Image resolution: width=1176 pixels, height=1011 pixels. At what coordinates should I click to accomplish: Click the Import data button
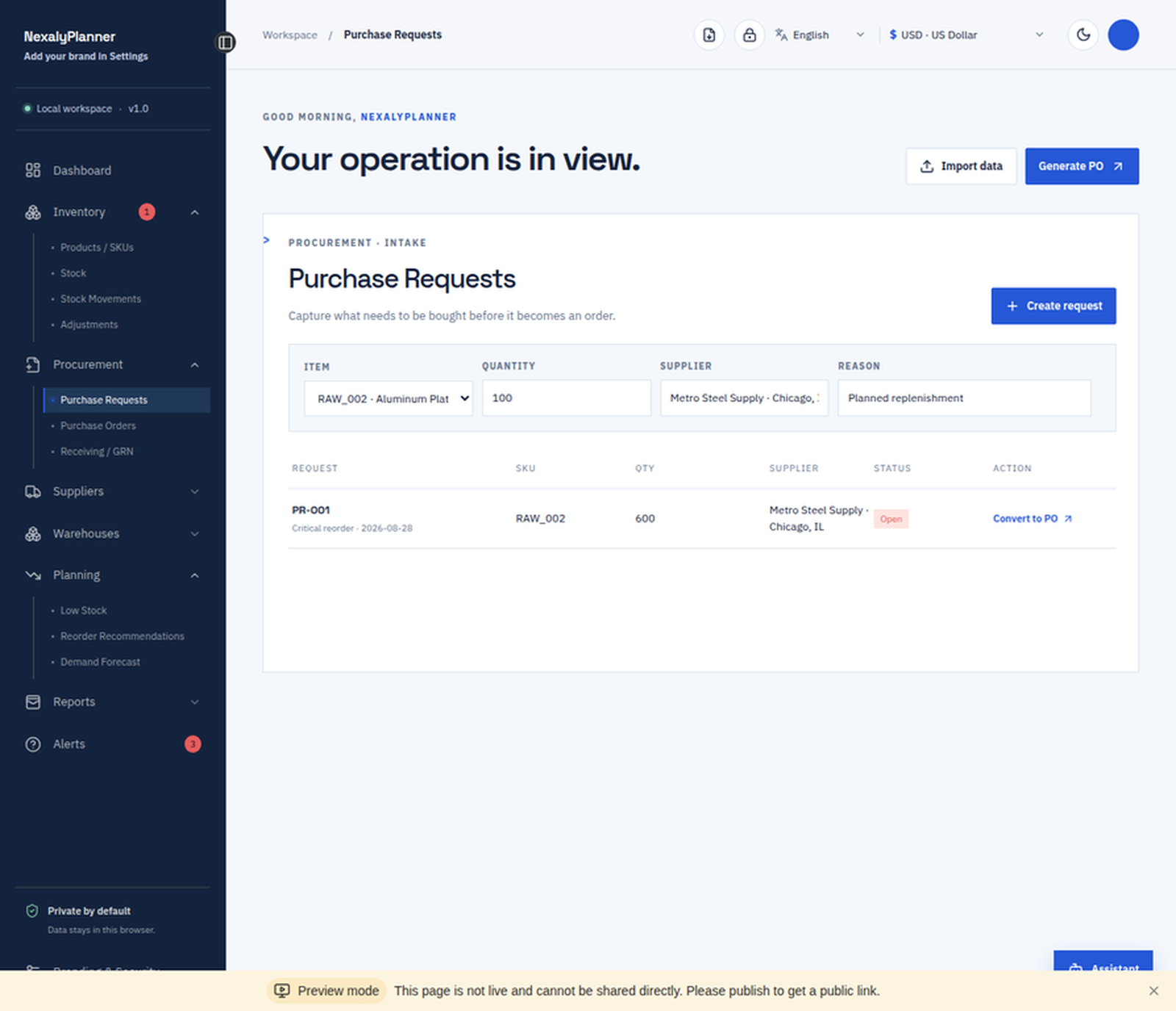pyautogui.click(x=961, y=166)
